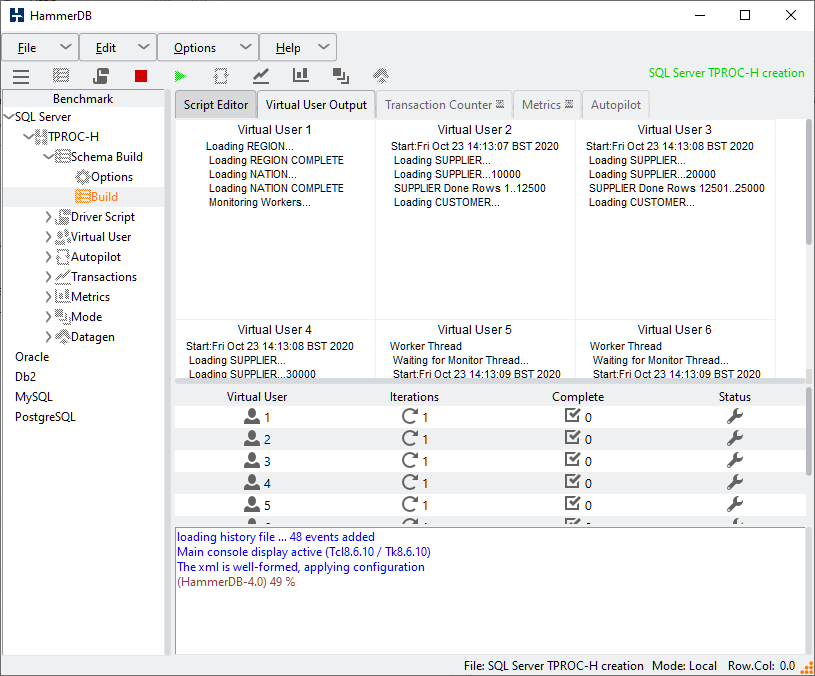Select Db2 in the benchmark tree
The width and height of the screenshot is (815, 676).
pos(25,377)
